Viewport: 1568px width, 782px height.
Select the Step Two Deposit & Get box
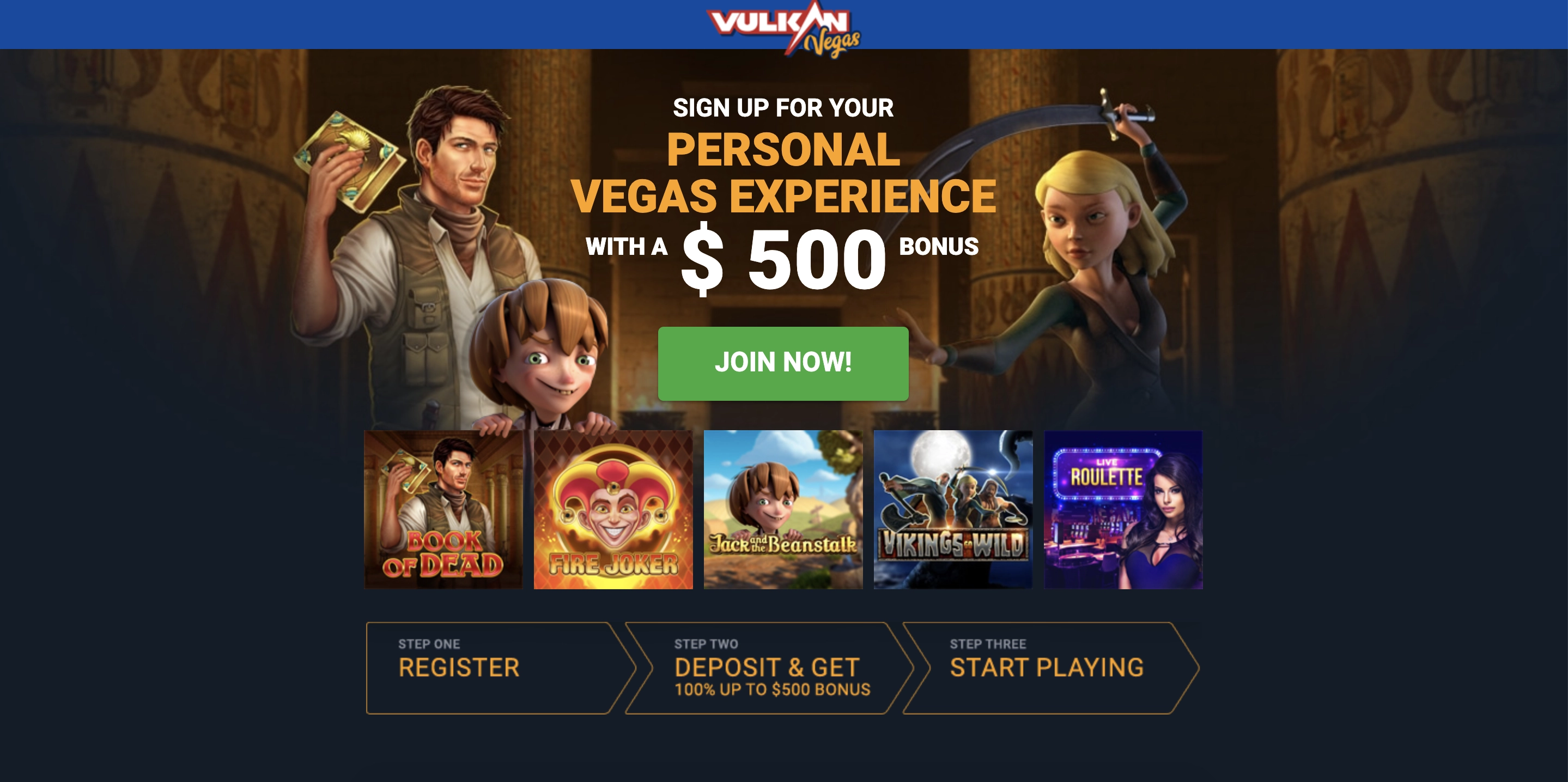tap(769, 668)
